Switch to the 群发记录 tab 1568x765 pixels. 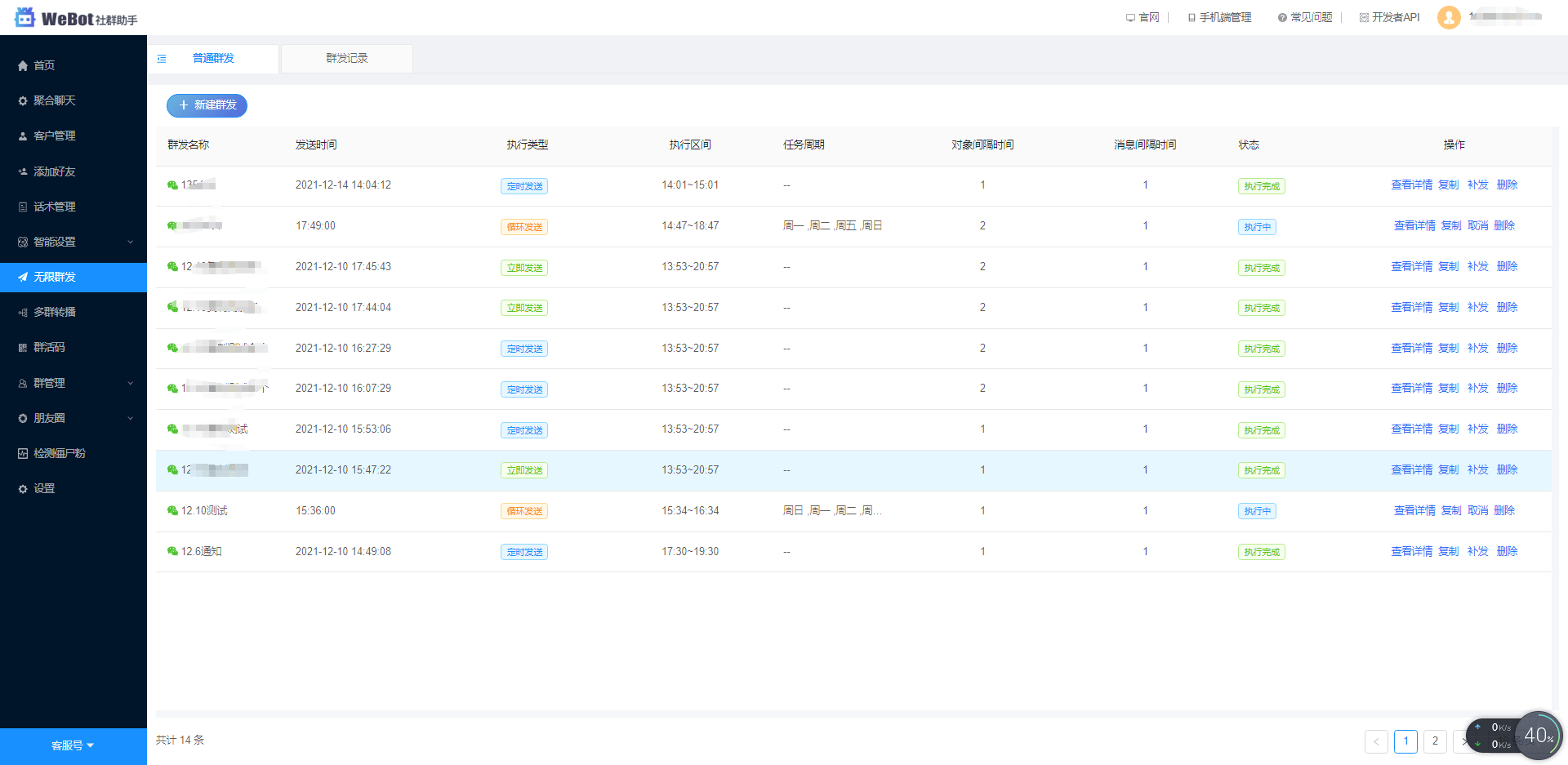(347, 59)
